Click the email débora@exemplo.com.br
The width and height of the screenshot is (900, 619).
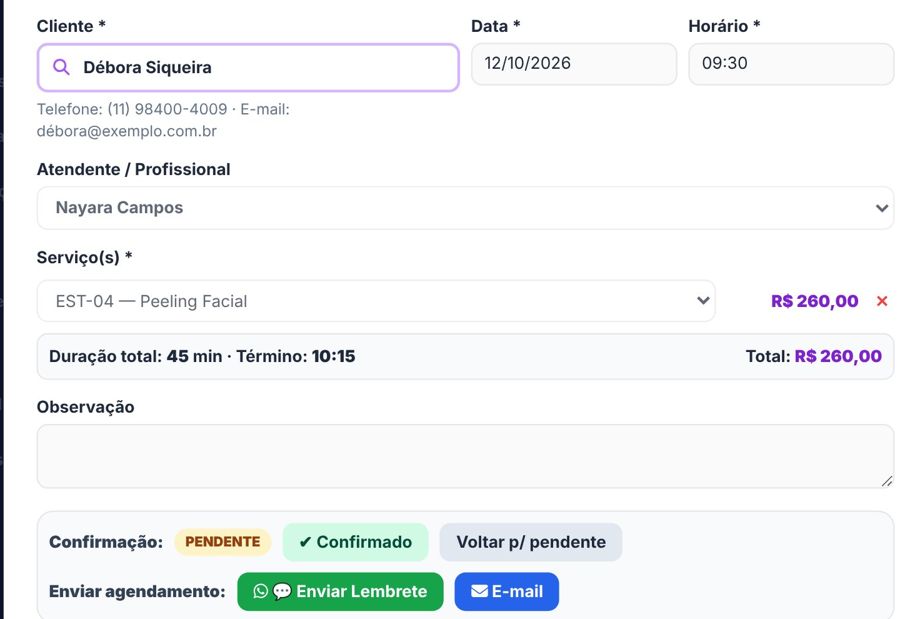(127, 131)
